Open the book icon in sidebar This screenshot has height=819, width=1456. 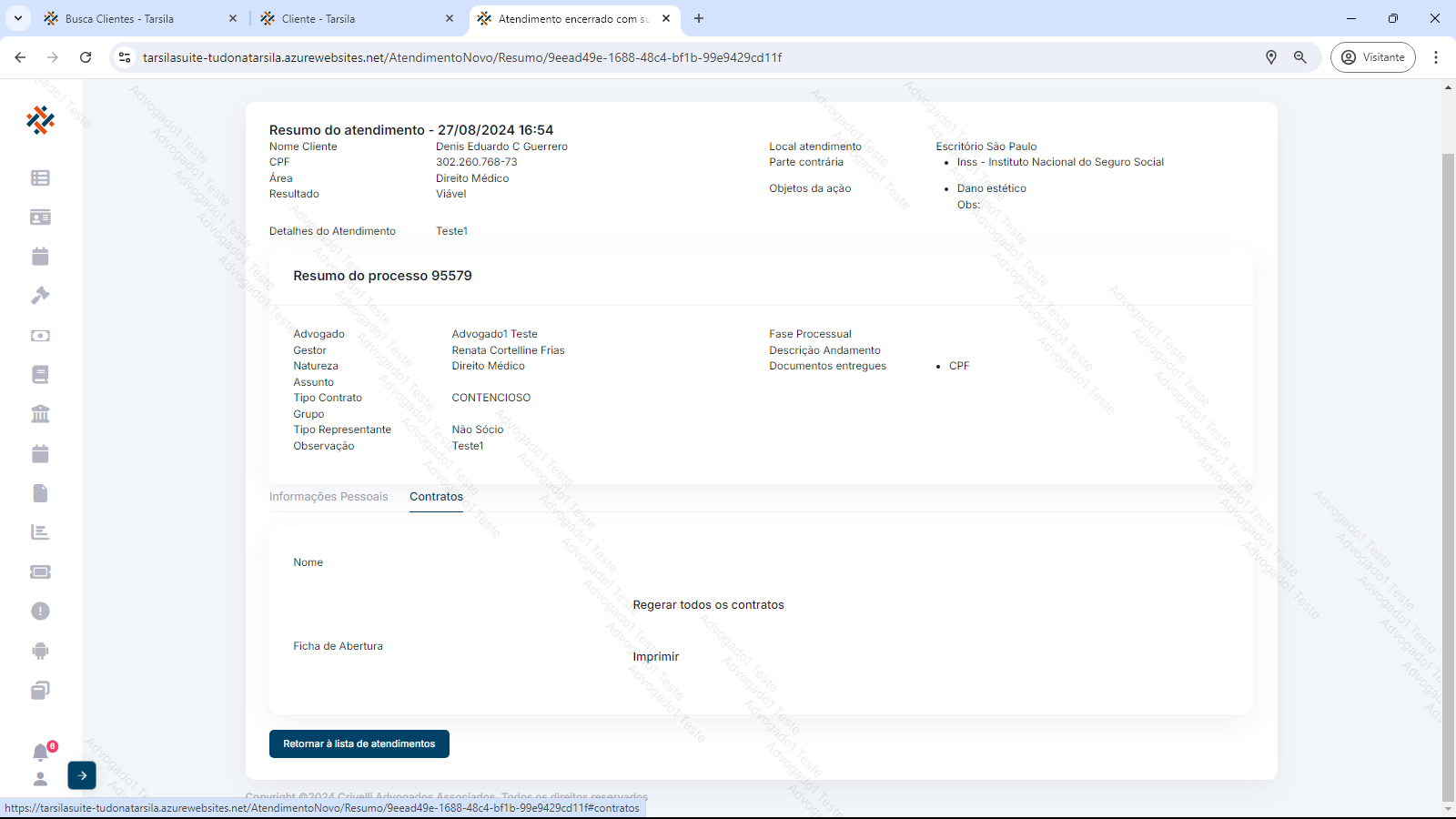coord(40,375)
